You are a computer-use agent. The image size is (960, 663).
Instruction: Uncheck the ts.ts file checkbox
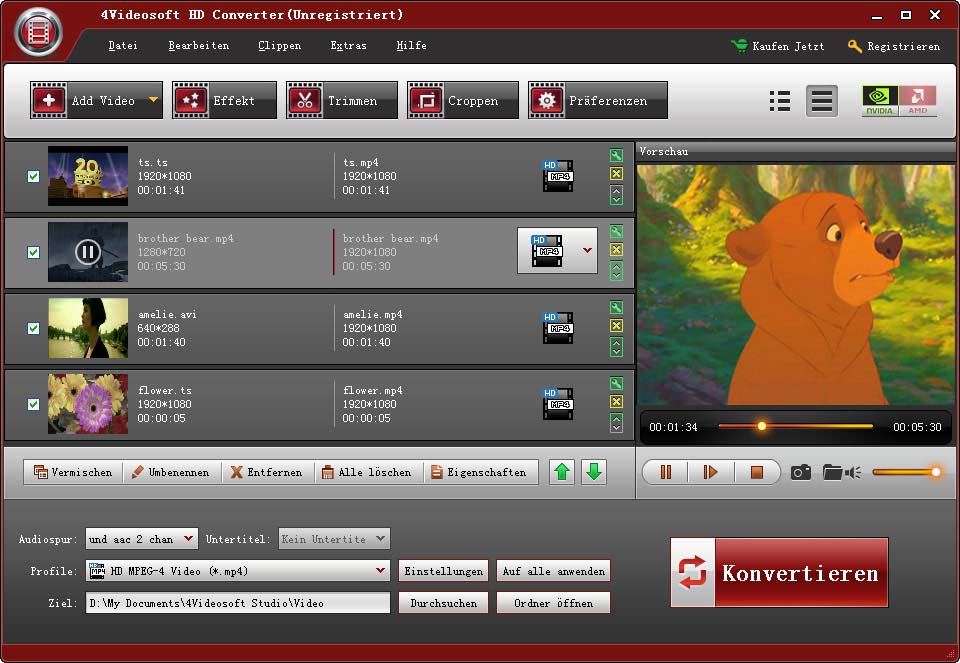(34, 176)
